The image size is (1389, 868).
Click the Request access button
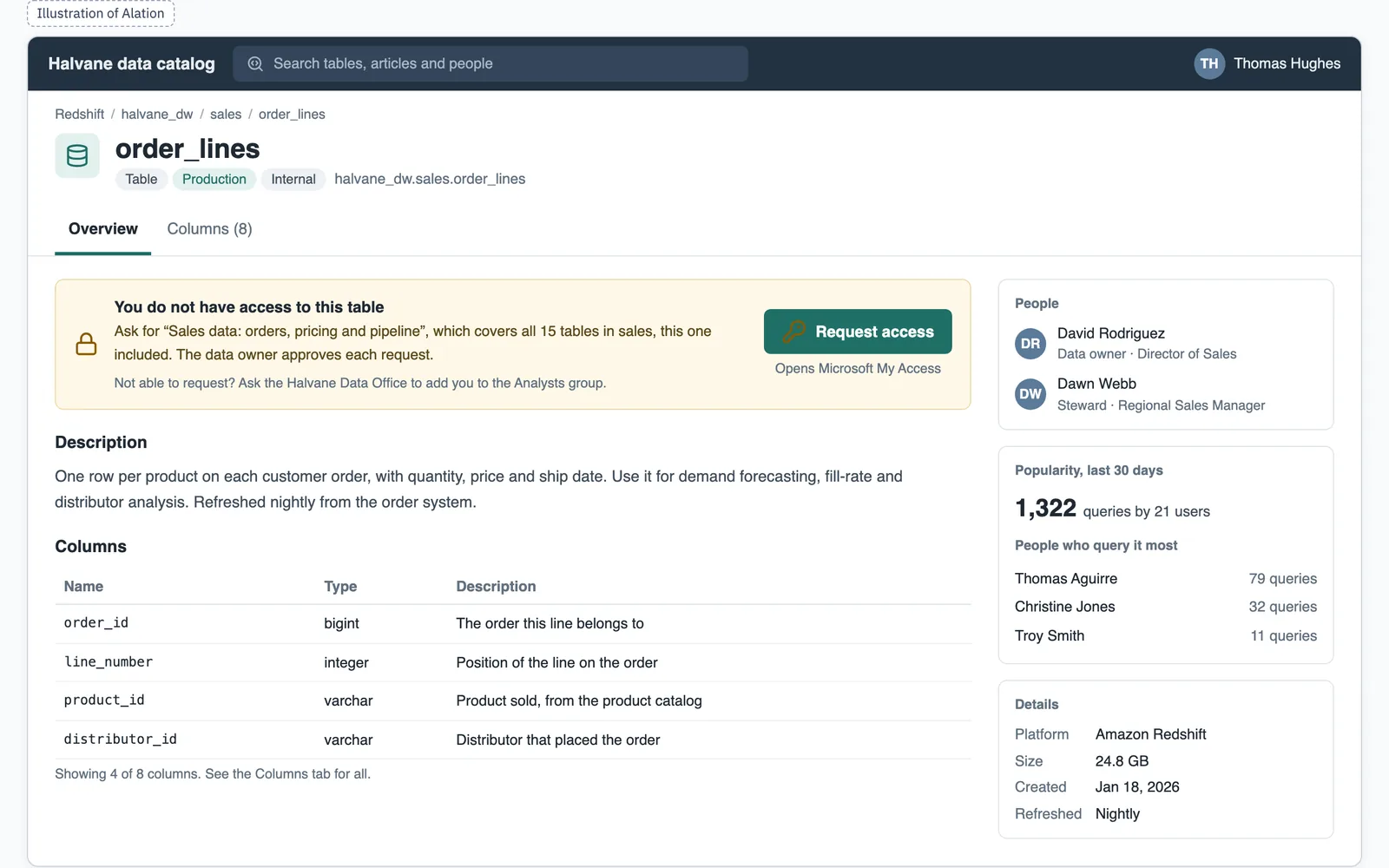coord(858,332)
